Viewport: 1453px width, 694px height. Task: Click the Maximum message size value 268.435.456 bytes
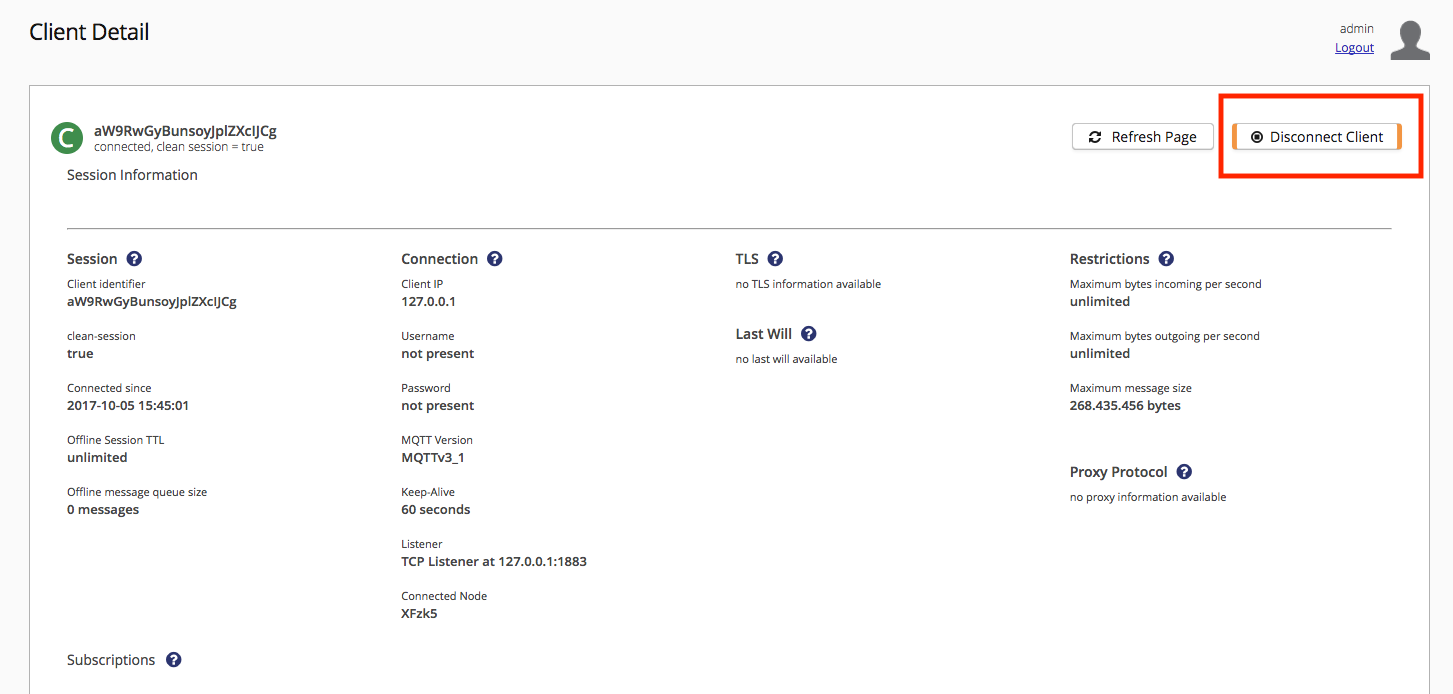[x=1125, y=406]
